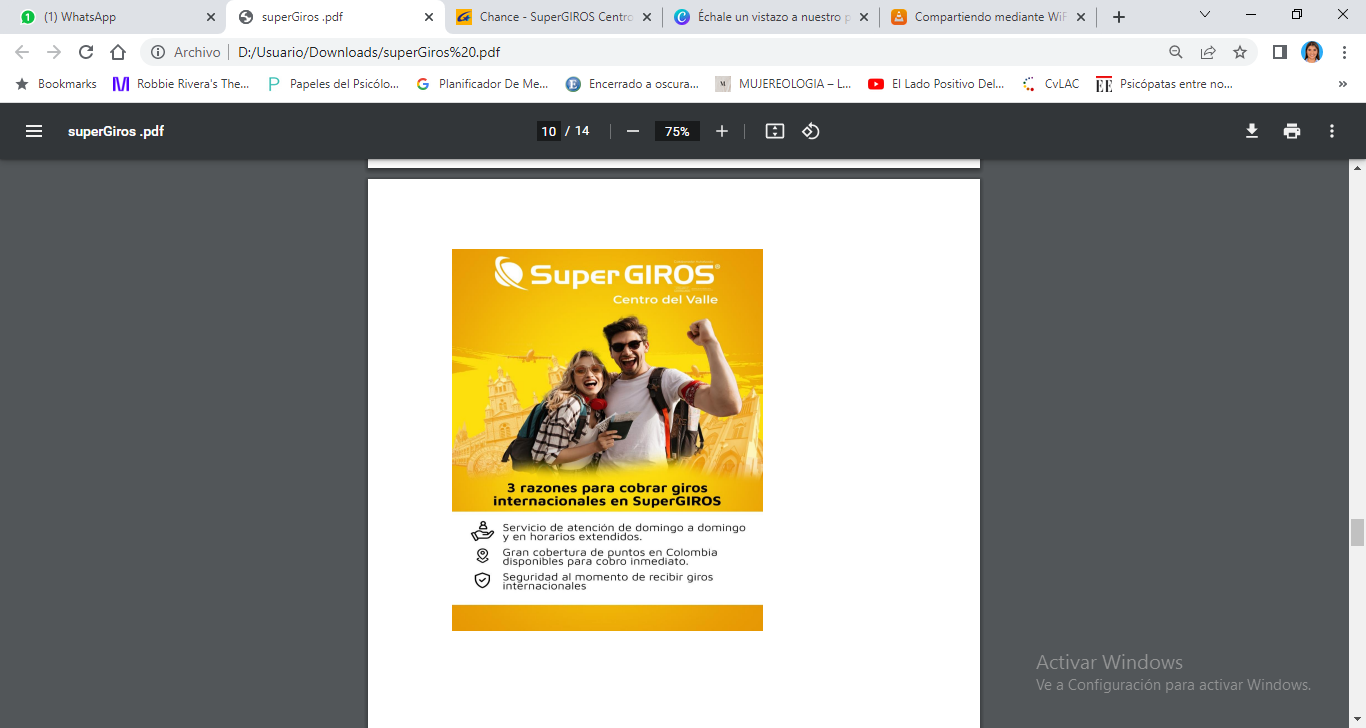
Task: Open the search zoom icon in address bar
Action: pos(1176,52)
